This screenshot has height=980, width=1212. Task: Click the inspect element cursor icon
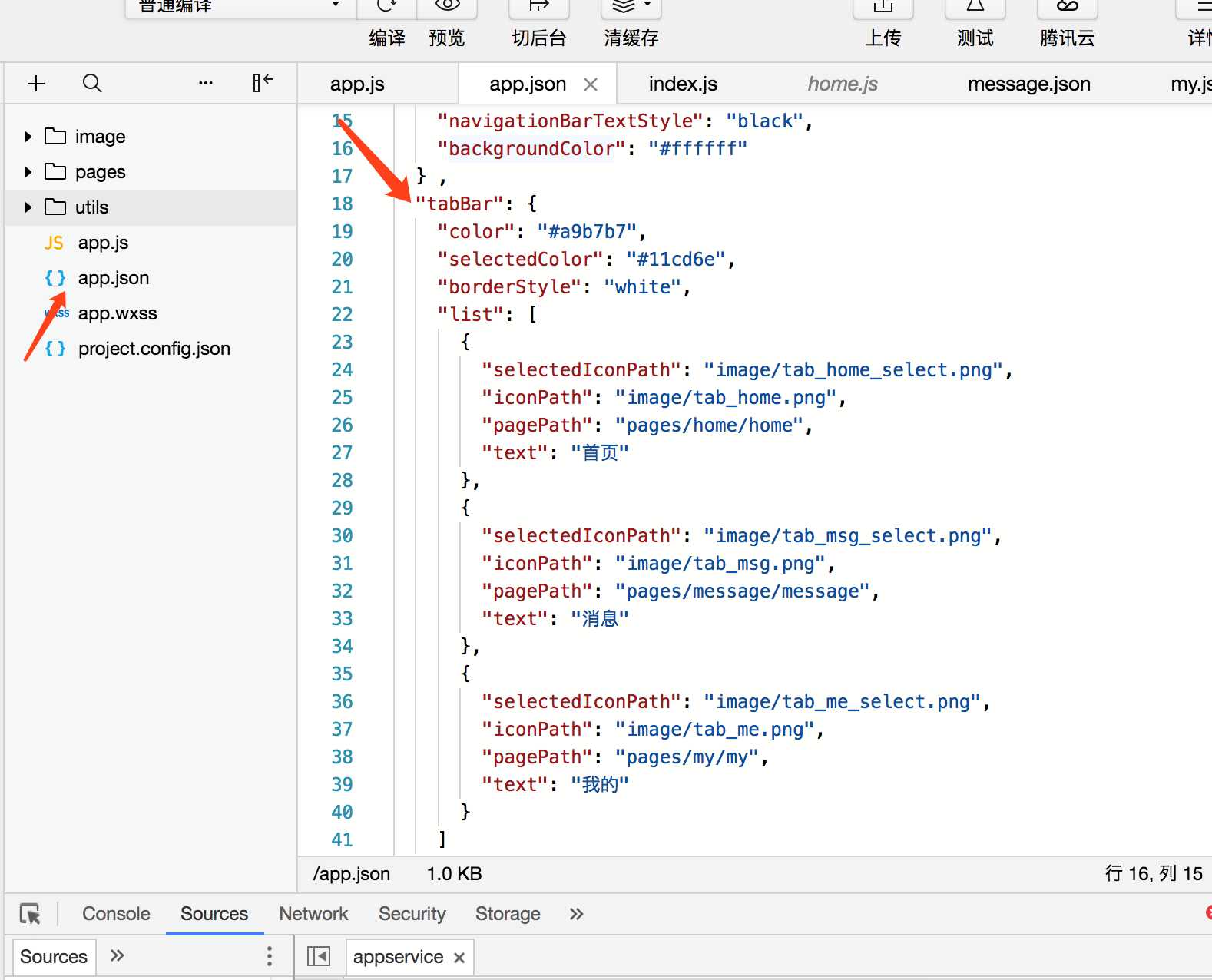[30, 914]
